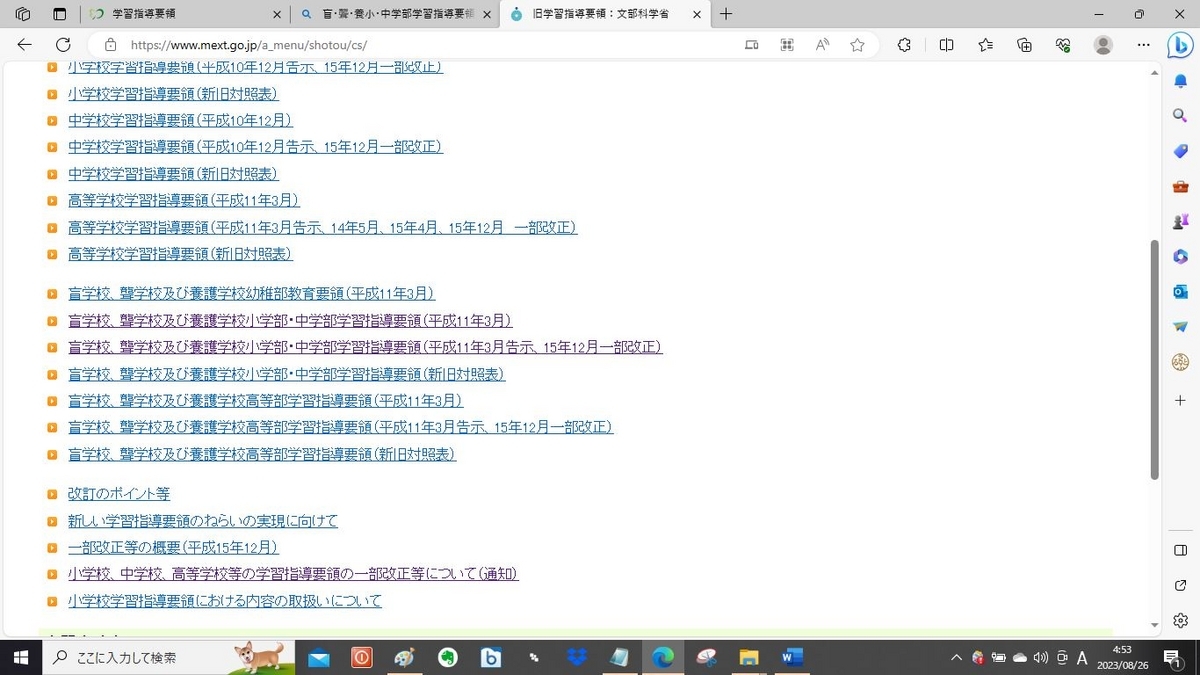Open Bing Copilot sidebar button
The height and width of the screenshot is (675, 1200).
[1180, 46]
